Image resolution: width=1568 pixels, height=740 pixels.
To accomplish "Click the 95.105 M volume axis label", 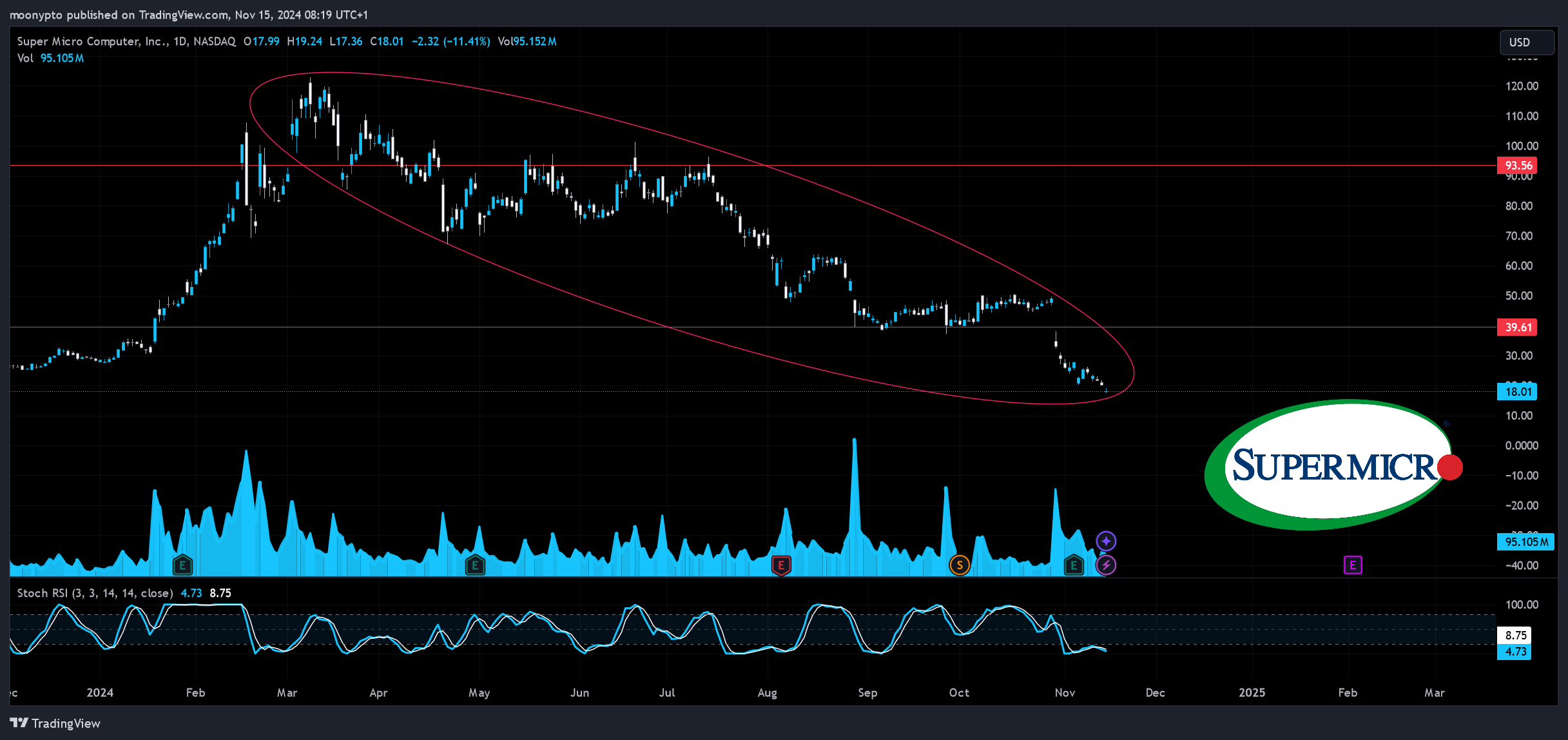I will [1526, 542].
